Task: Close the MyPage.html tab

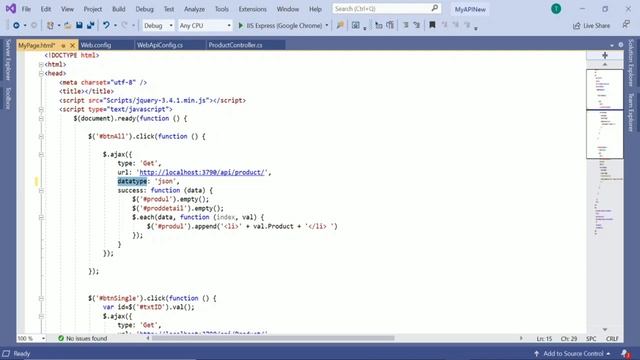Action: coord(73,45)
